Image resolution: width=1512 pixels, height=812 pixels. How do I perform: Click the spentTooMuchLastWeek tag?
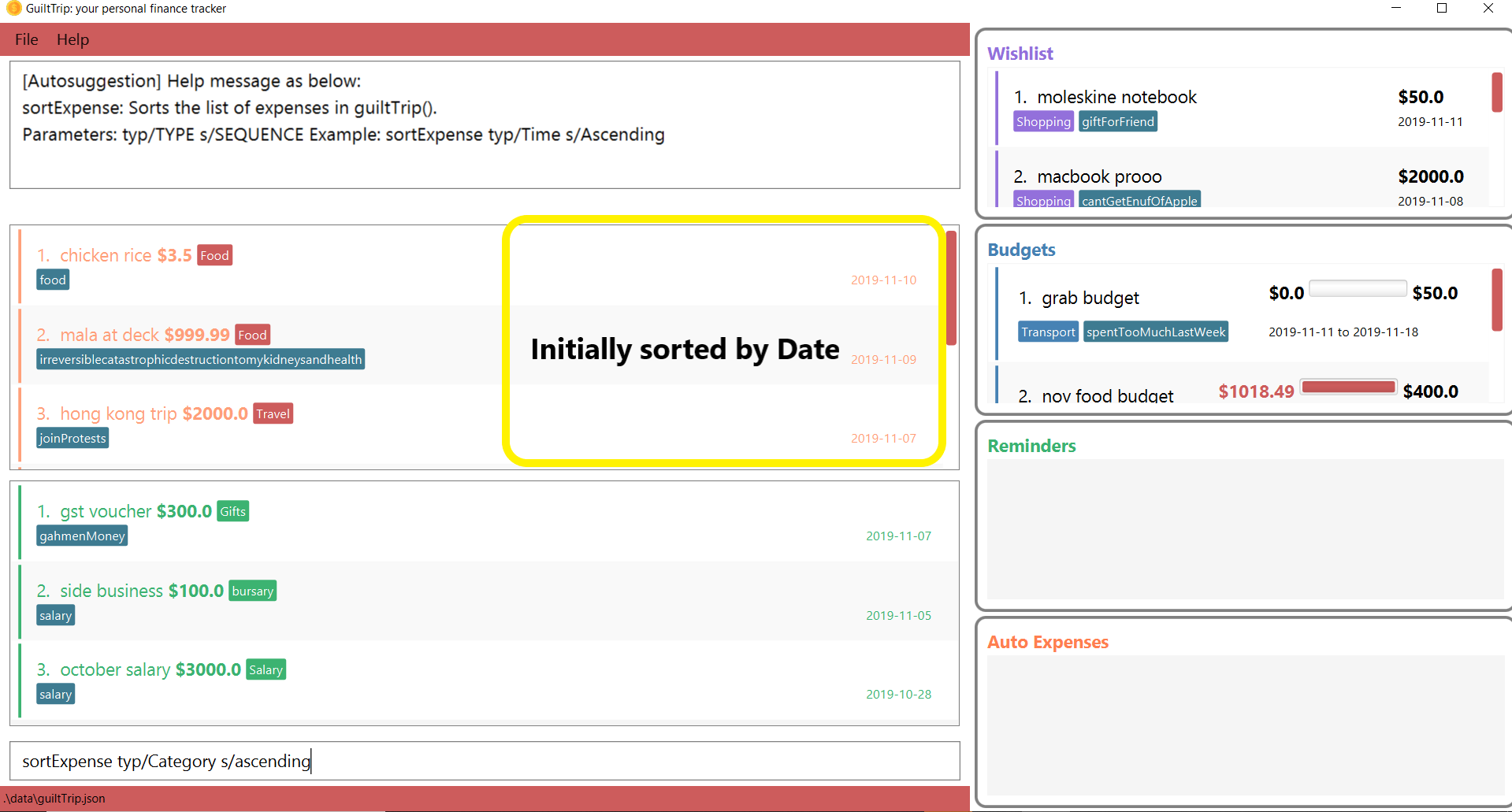[x=1156, y=332]
